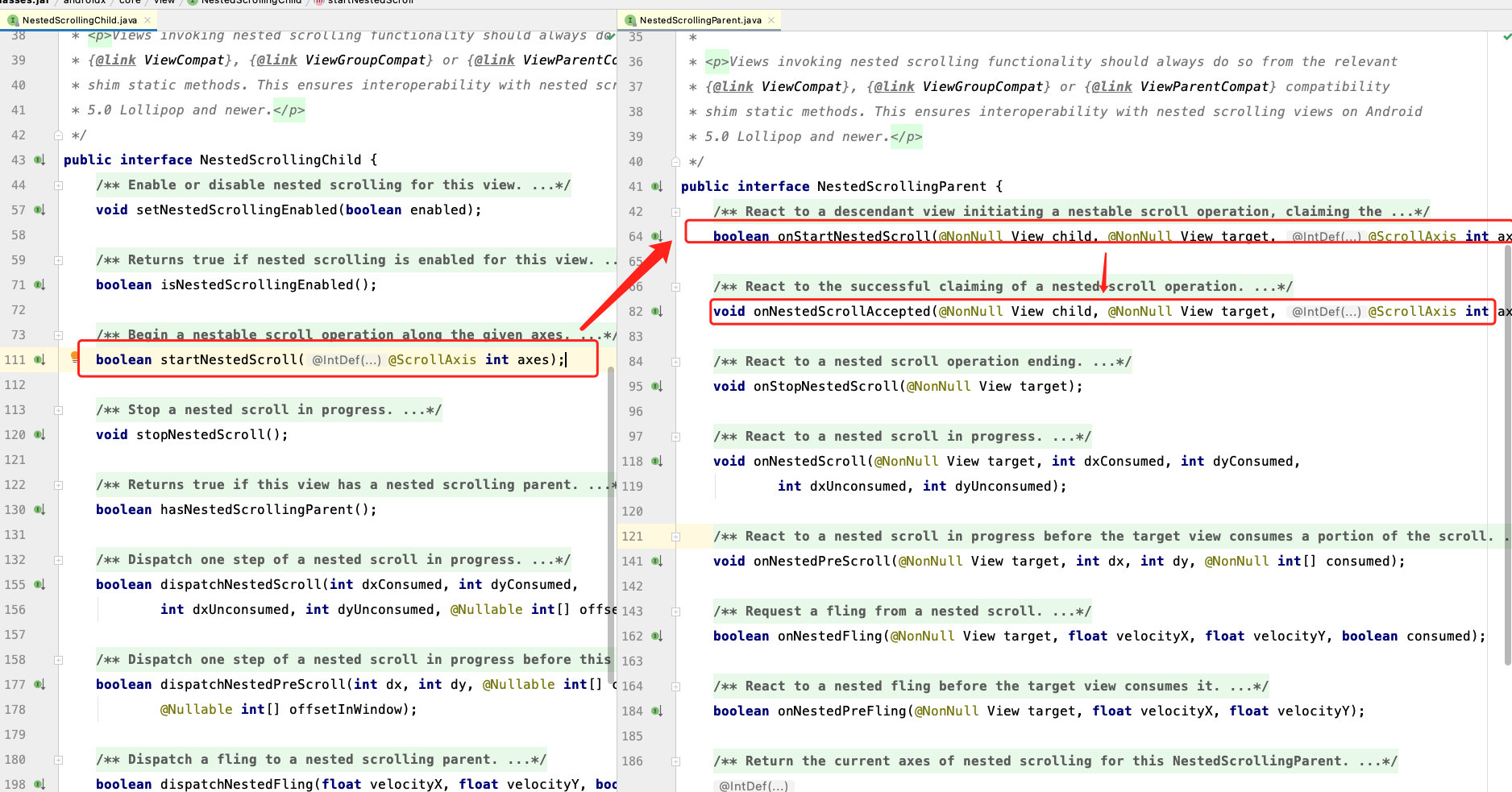The height and width of the screenshot is (792, 1512).
Task: Click the implementation icon for setNestedScrollingEnabled
Action: [x=39, y=209]
